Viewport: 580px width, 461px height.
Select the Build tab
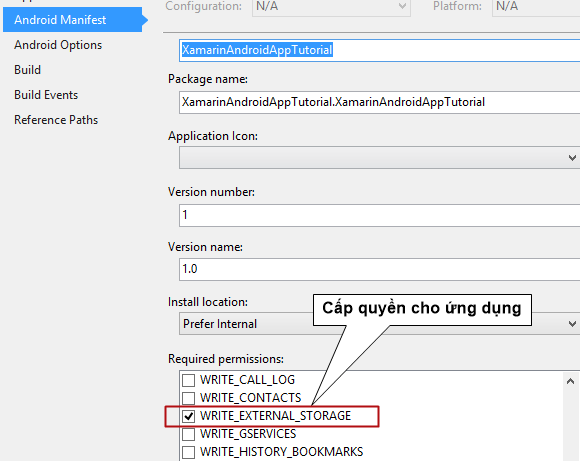coord(27,70)
